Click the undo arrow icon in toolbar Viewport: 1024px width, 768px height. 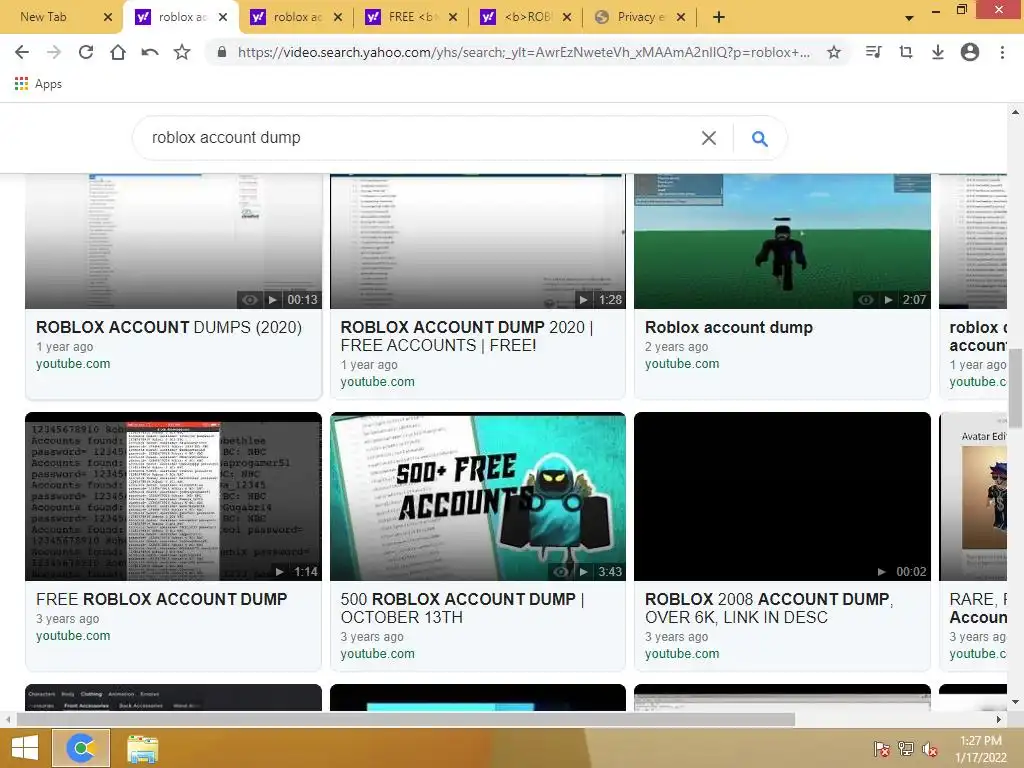coord(150,52)
